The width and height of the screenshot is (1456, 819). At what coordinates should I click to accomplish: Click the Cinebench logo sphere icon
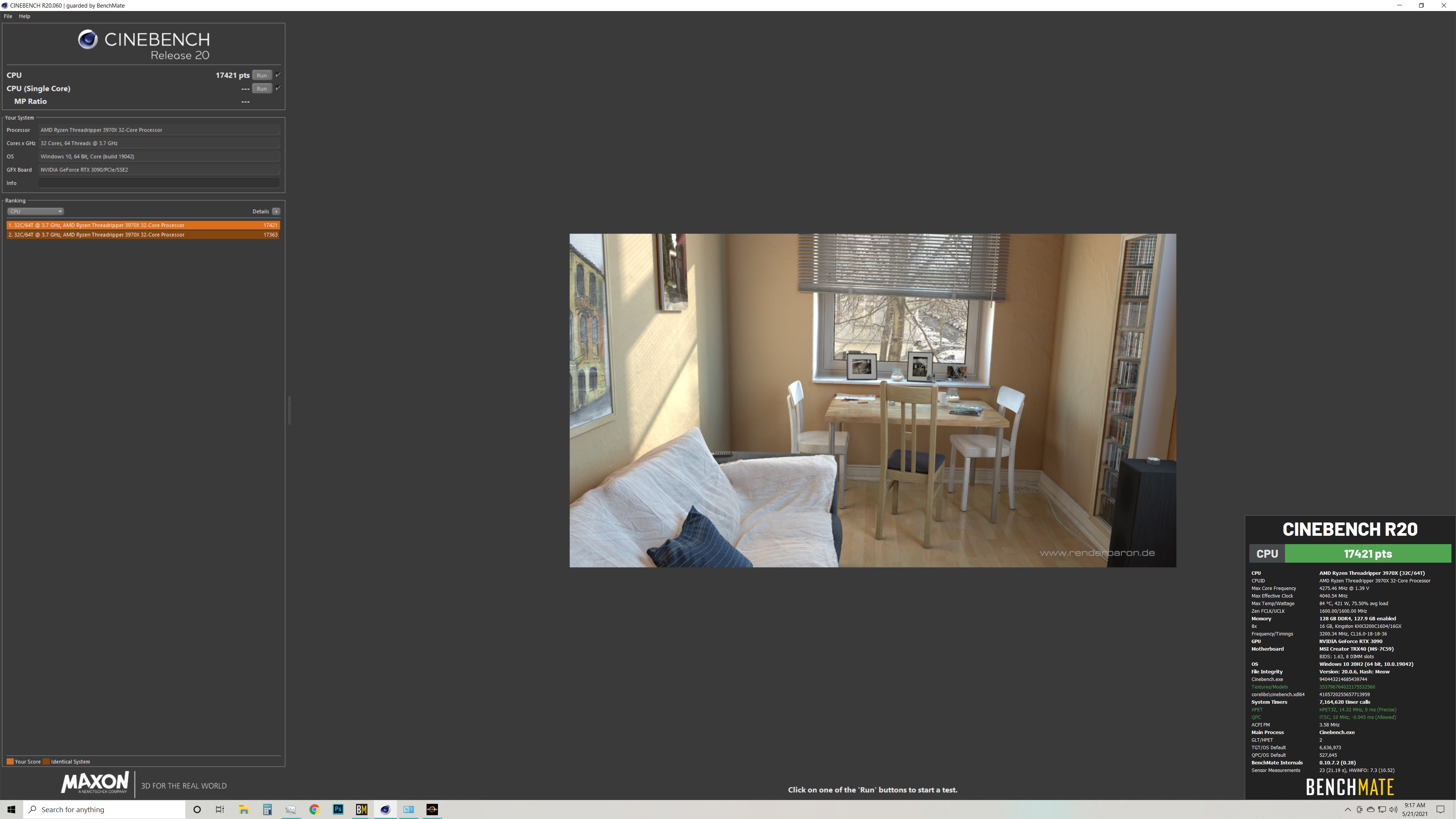point(88,39)
